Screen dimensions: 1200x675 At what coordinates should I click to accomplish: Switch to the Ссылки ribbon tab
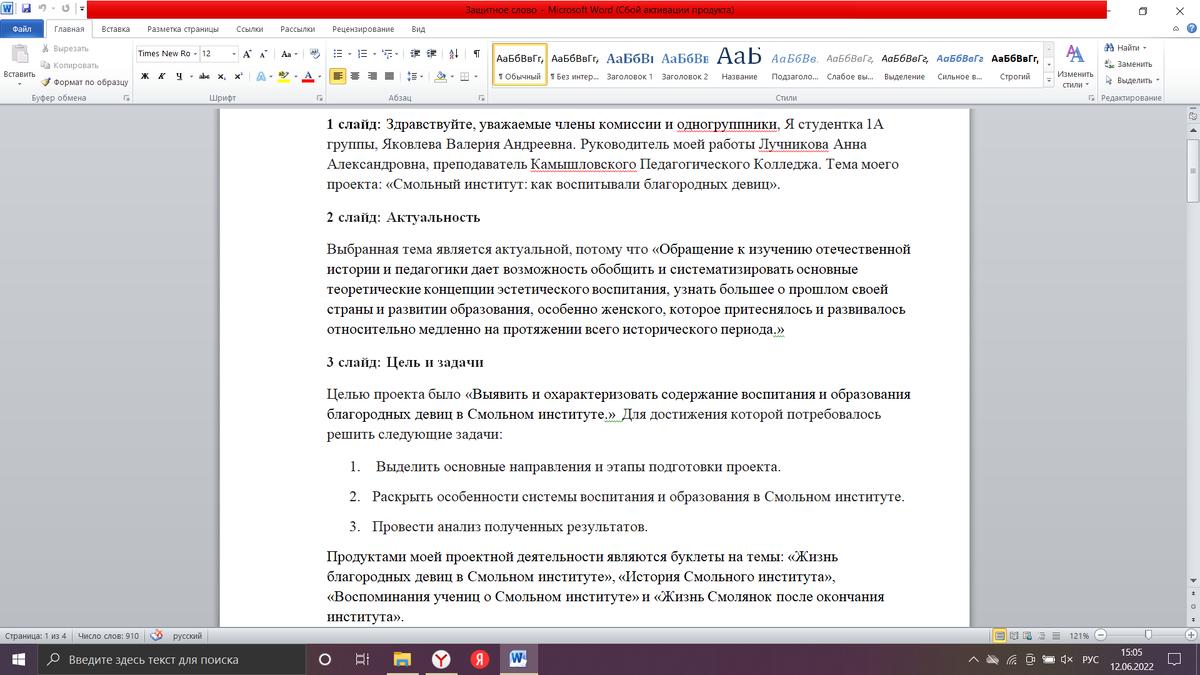[x=250, y=30]
